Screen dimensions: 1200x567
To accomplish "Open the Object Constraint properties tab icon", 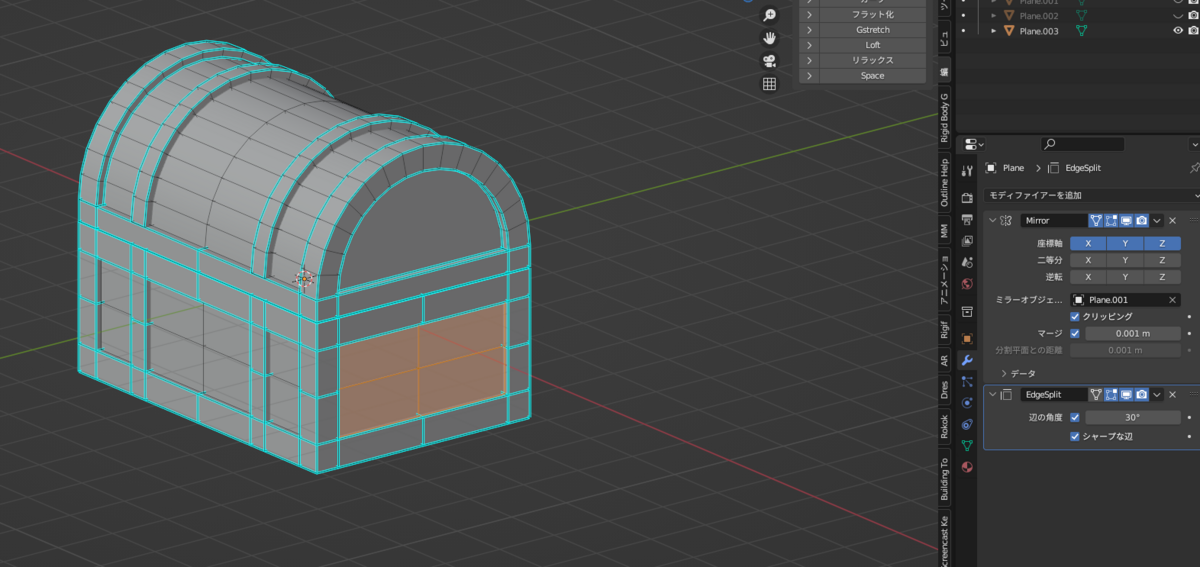I will click(967, 424).
